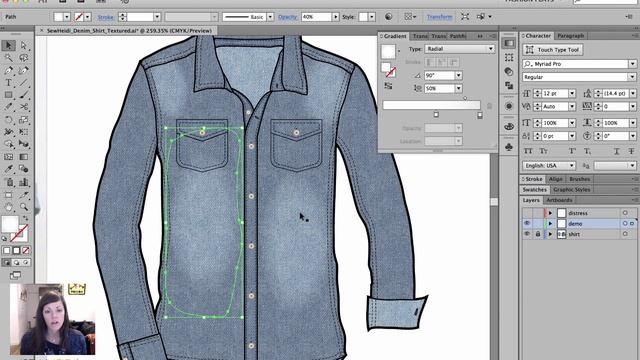This screenshot has width=640, height=360.
Task: Open the gradient angle 90° dropdown
Action: tap(459, 76)
